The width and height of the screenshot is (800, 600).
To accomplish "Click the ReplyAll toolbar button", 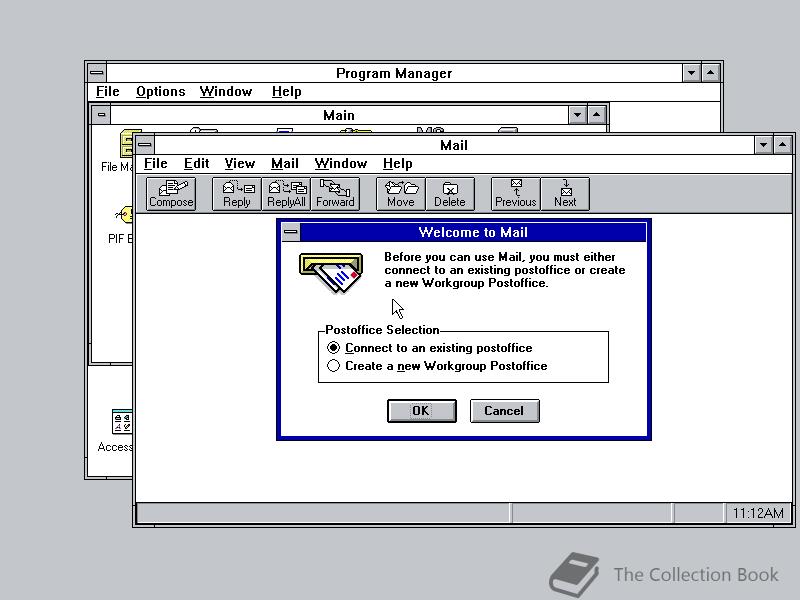I will coord(286,194).
